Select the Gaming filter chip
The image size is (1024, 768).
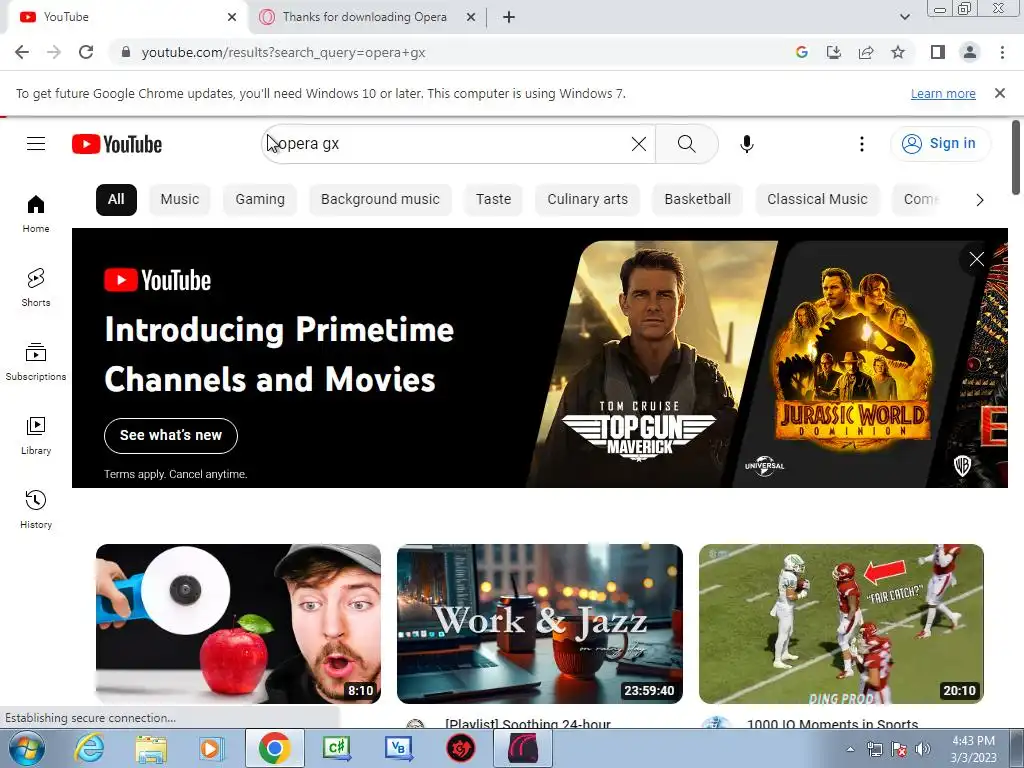(260, 200)
